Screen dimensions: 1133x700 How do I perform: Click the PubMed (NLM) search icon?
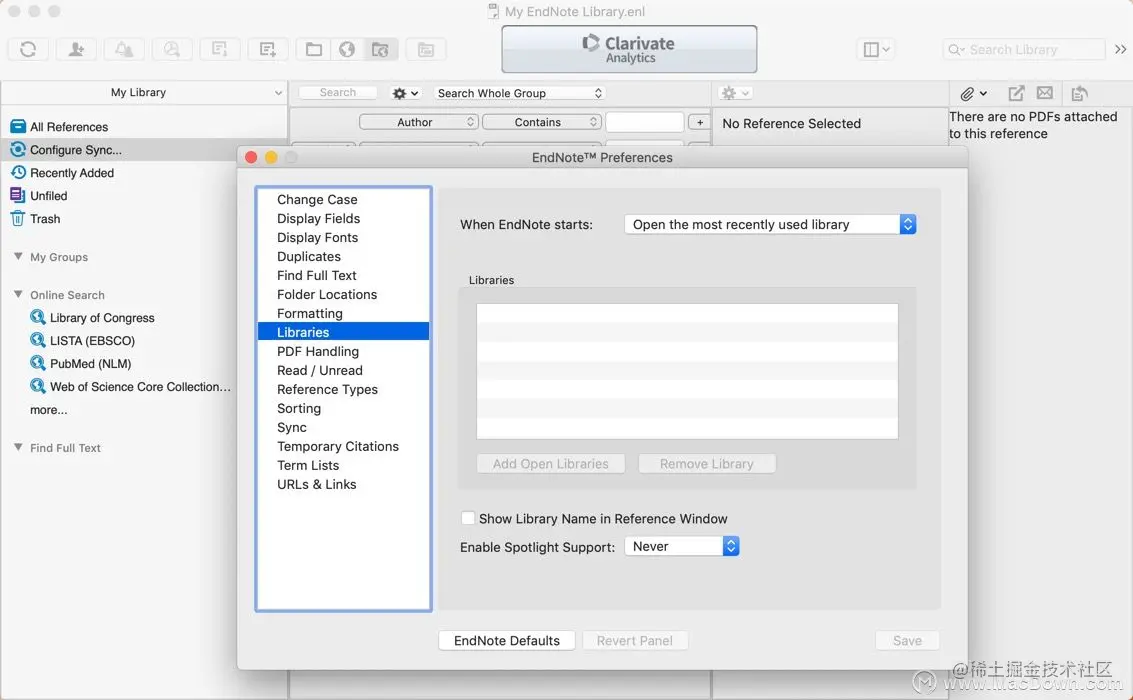pyautogui.click(x=38, y=363)
